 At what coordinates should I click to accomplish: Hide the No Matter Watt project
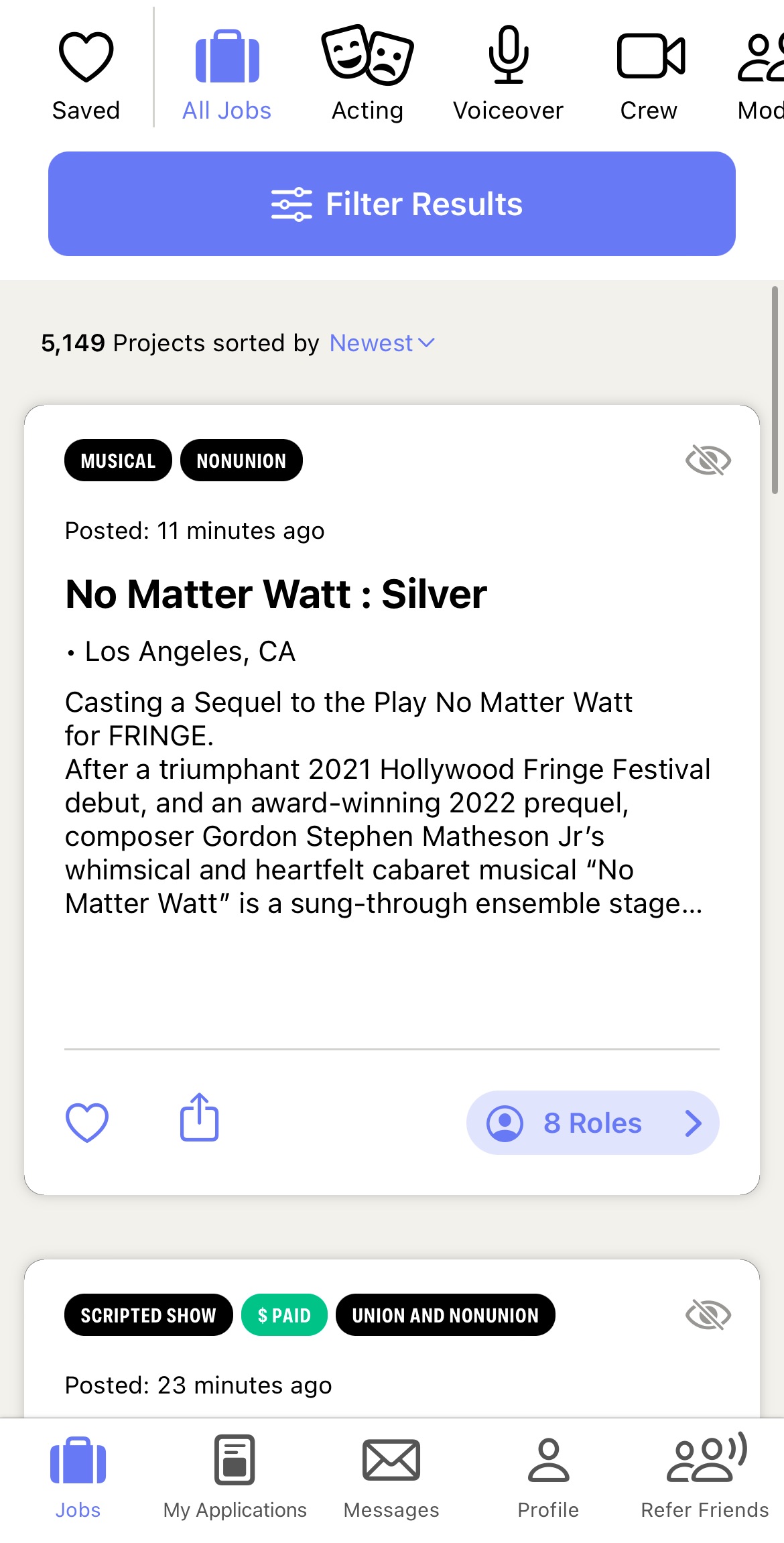coord(708,460)
